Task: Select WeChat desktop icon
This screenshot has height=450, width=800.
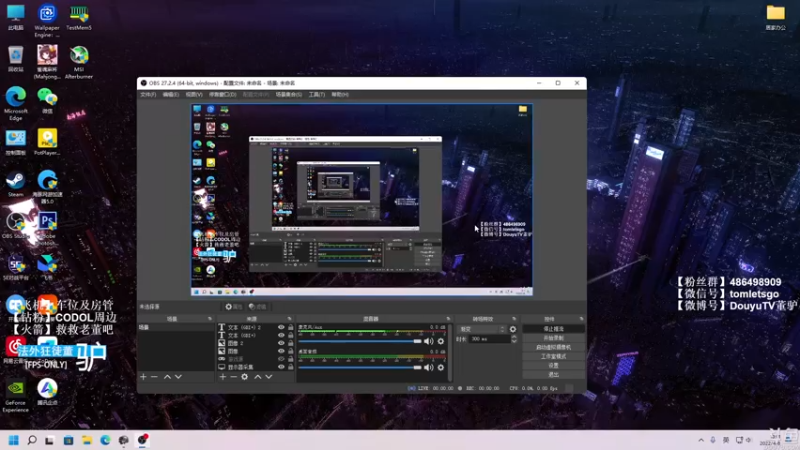Action: (47, 101)
